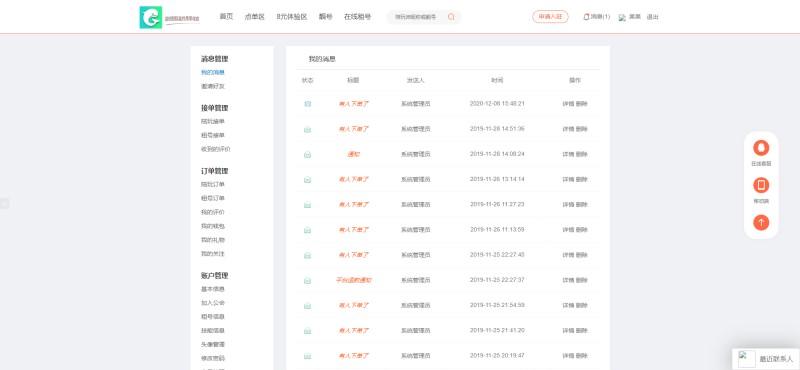Click 删除 for the 2020-12-08 15:48:21 message
The image size is (800, 370).
coord(582,104)
